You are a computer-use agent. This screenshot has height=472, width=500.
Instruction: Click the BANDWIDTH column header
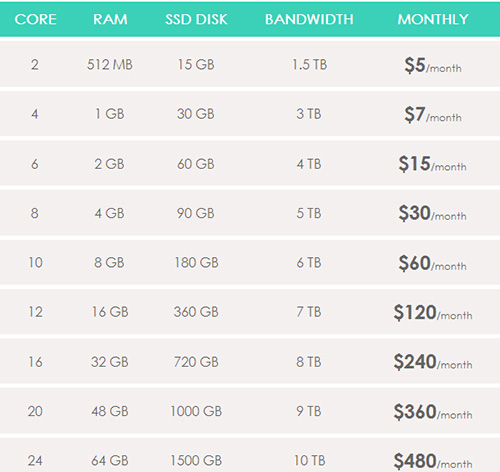click(309, 19)
